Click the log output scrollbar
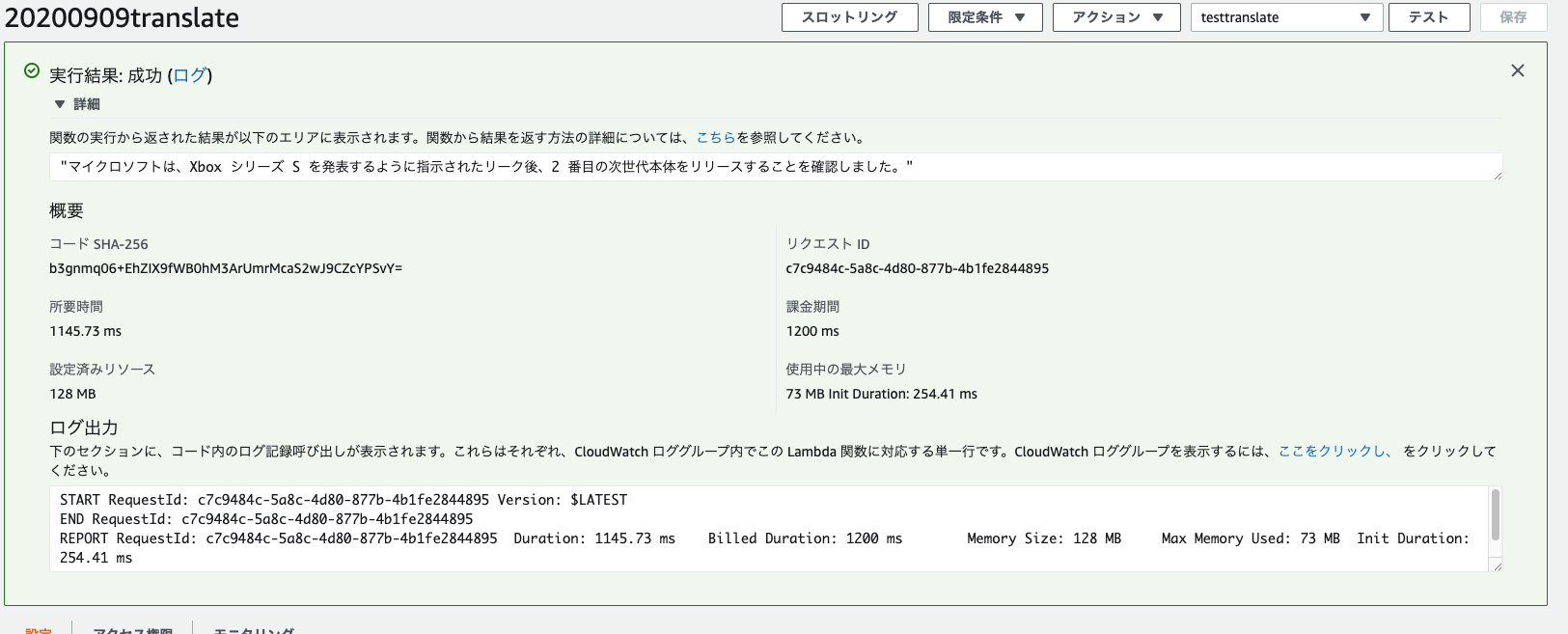This screenshot has width=1568, height=634. click(1496, 515)
